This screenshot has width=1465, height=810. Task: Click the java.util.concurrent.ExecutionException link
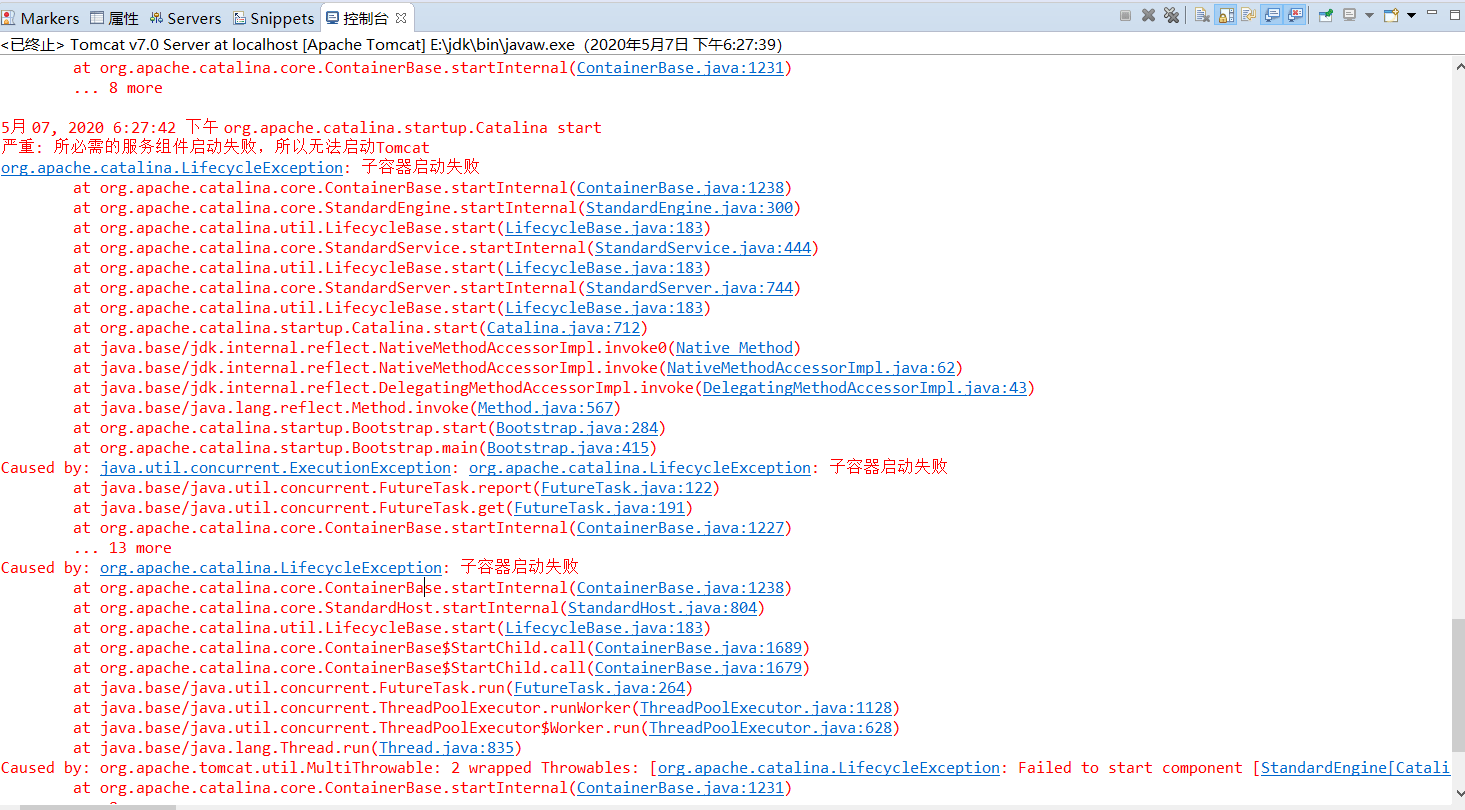pos(275,468)
